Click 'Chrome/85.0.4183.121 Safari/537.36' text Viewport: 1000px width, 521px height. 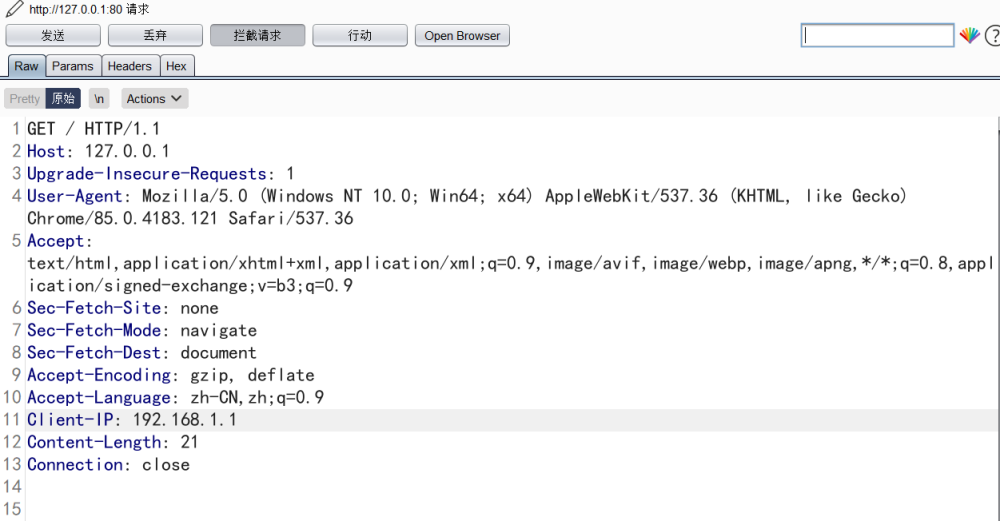pyautogui.click(x=190, y=219)
